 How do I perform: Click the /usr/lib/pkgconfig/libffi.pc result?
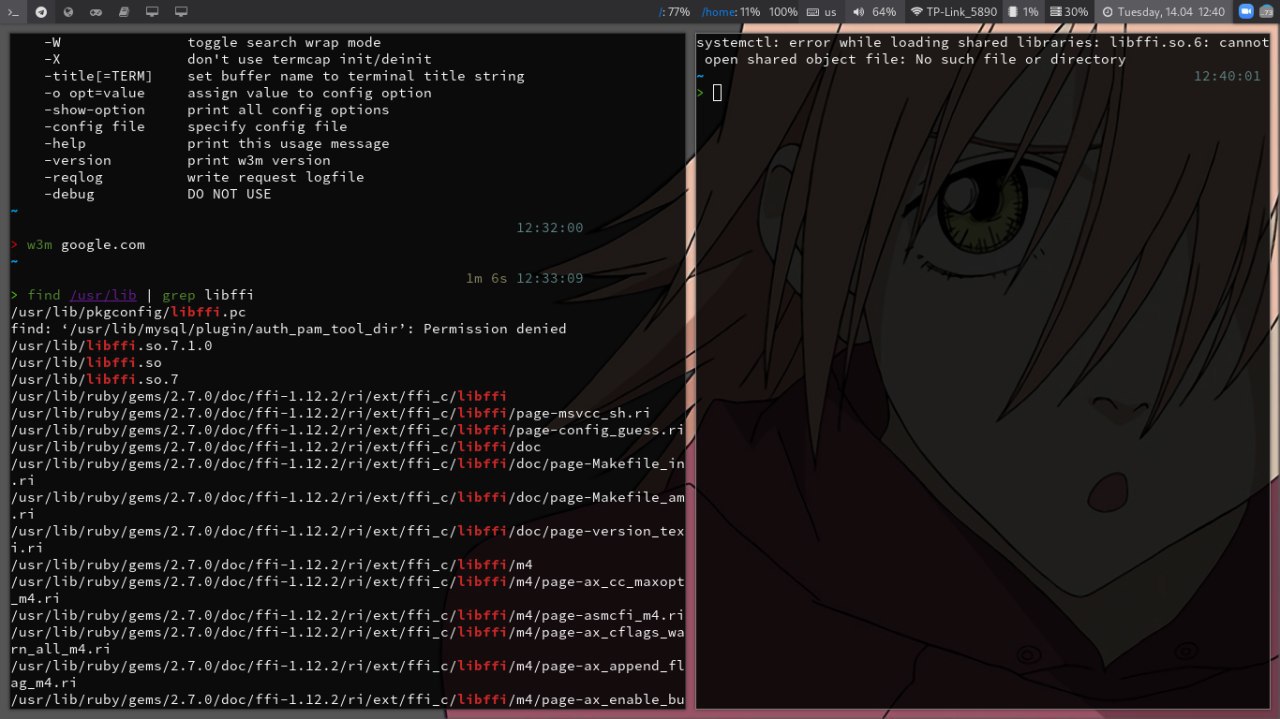pyautogui.click(x=128, y=312)
